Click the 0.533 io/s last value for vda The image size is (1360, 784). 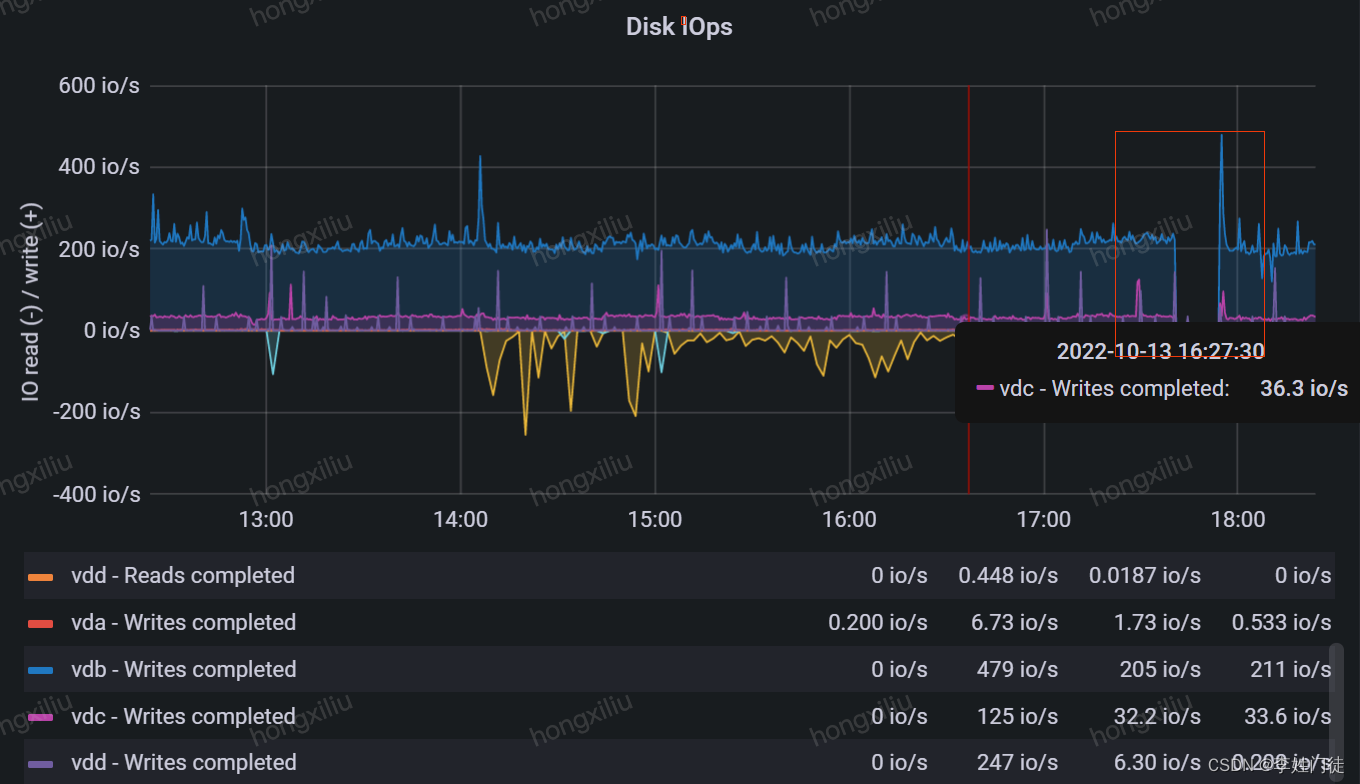tap(1281, 623)
